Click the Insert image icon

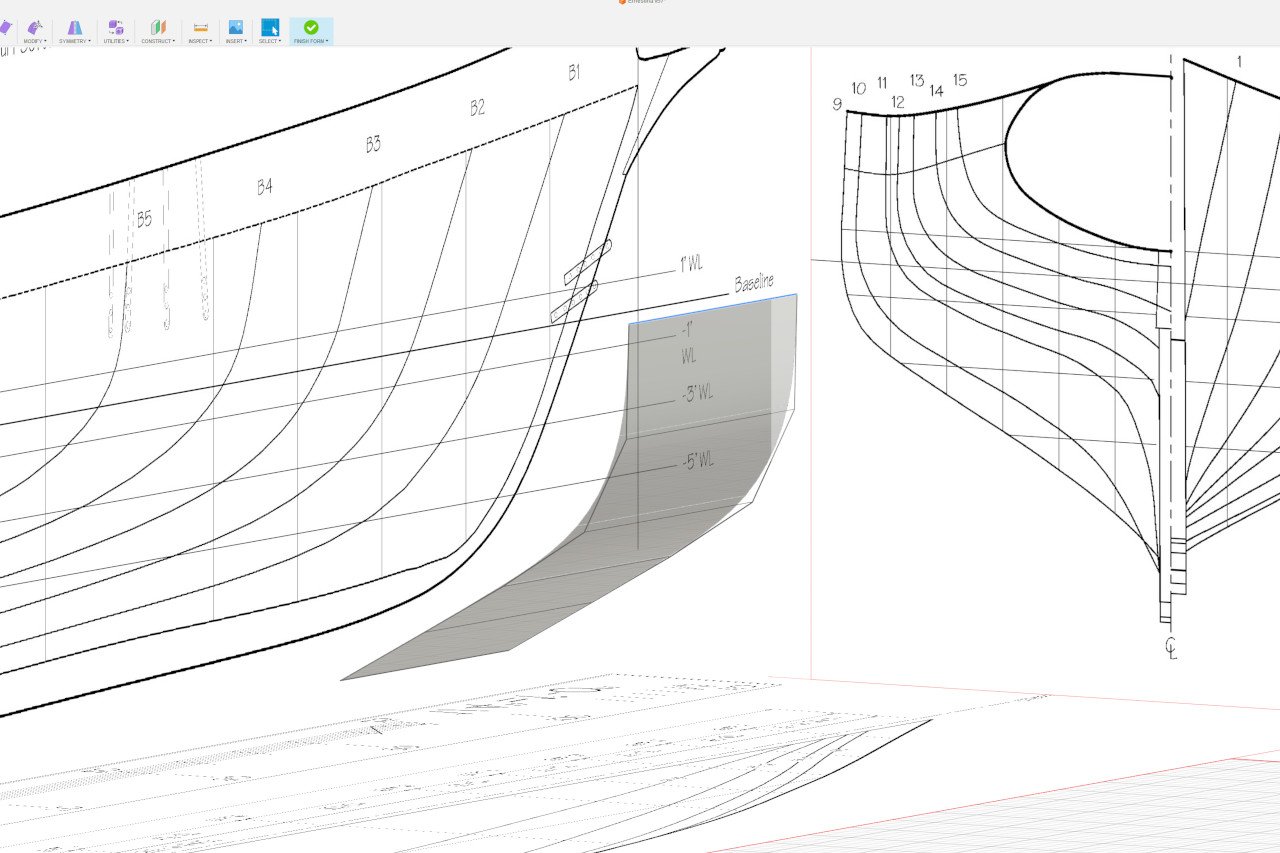(x=236, y=27)
